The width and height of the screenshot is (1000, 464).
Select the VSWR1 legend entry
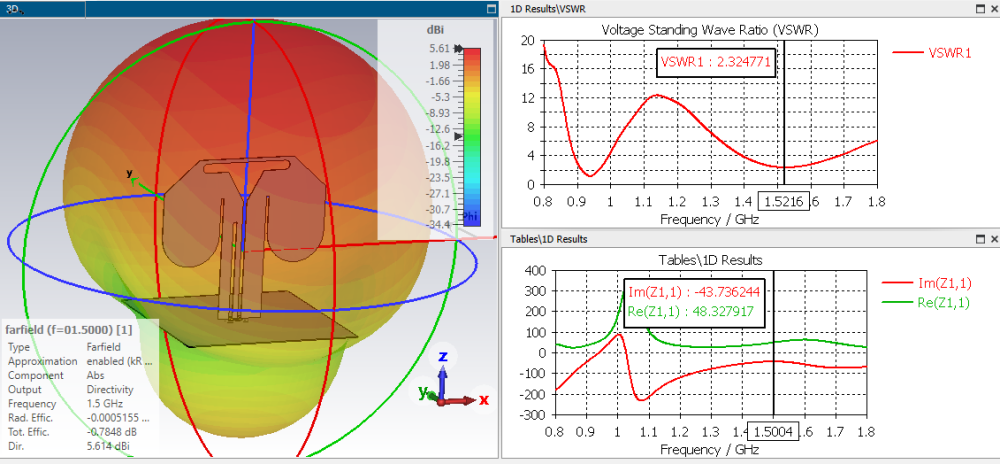pos(932,53)
